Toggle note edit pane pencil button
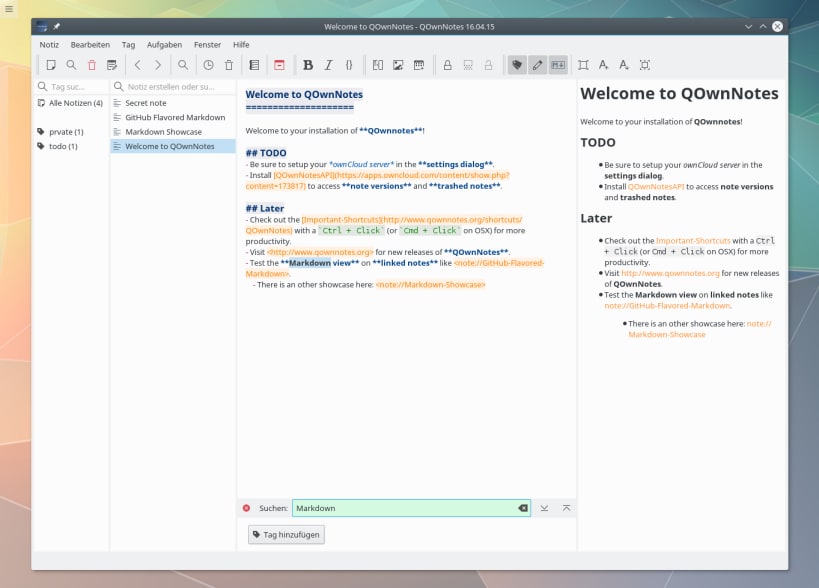The width and height of the screenshot is (819, 588). point(537,65)
